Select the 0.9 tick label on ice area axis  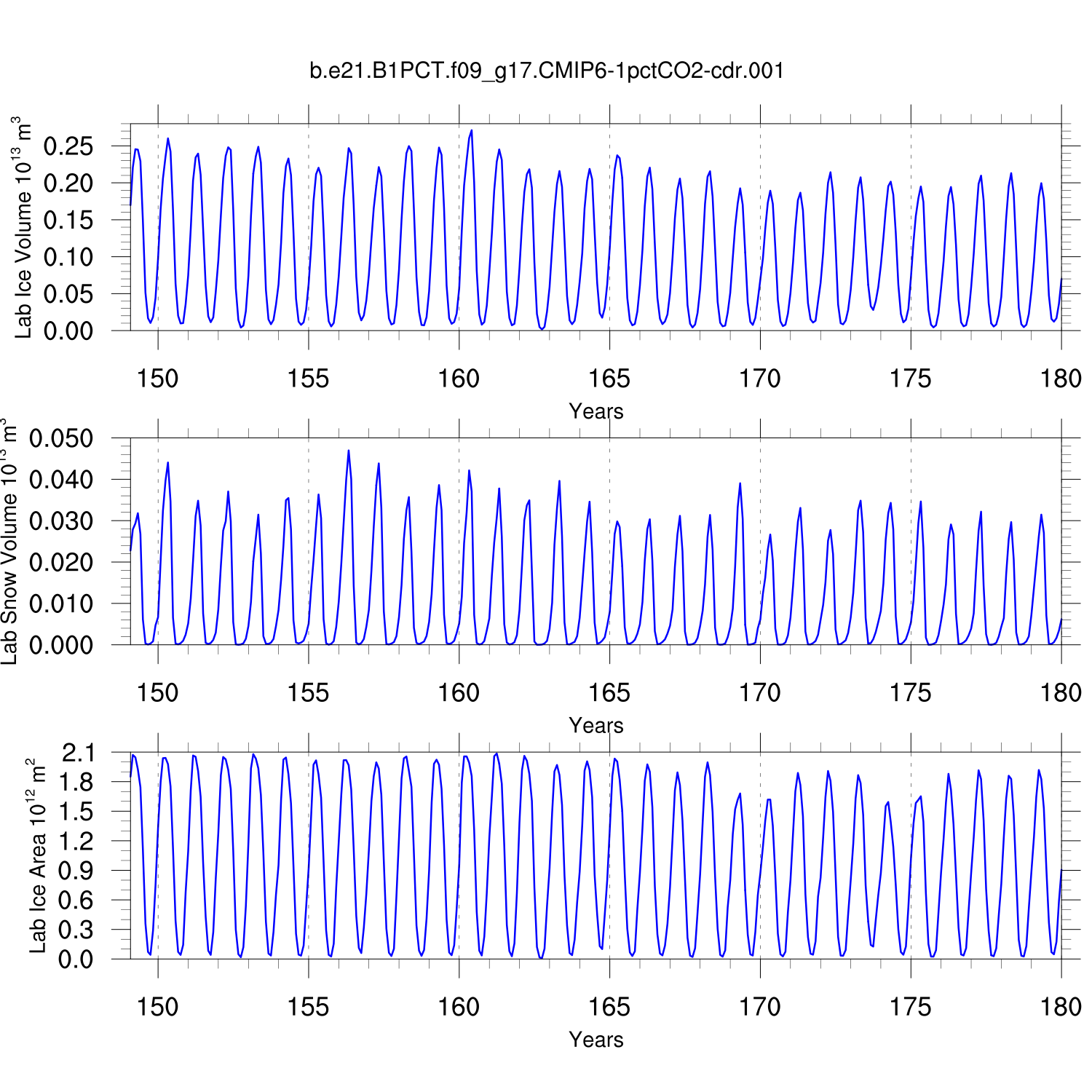click(x=77, y=871)
